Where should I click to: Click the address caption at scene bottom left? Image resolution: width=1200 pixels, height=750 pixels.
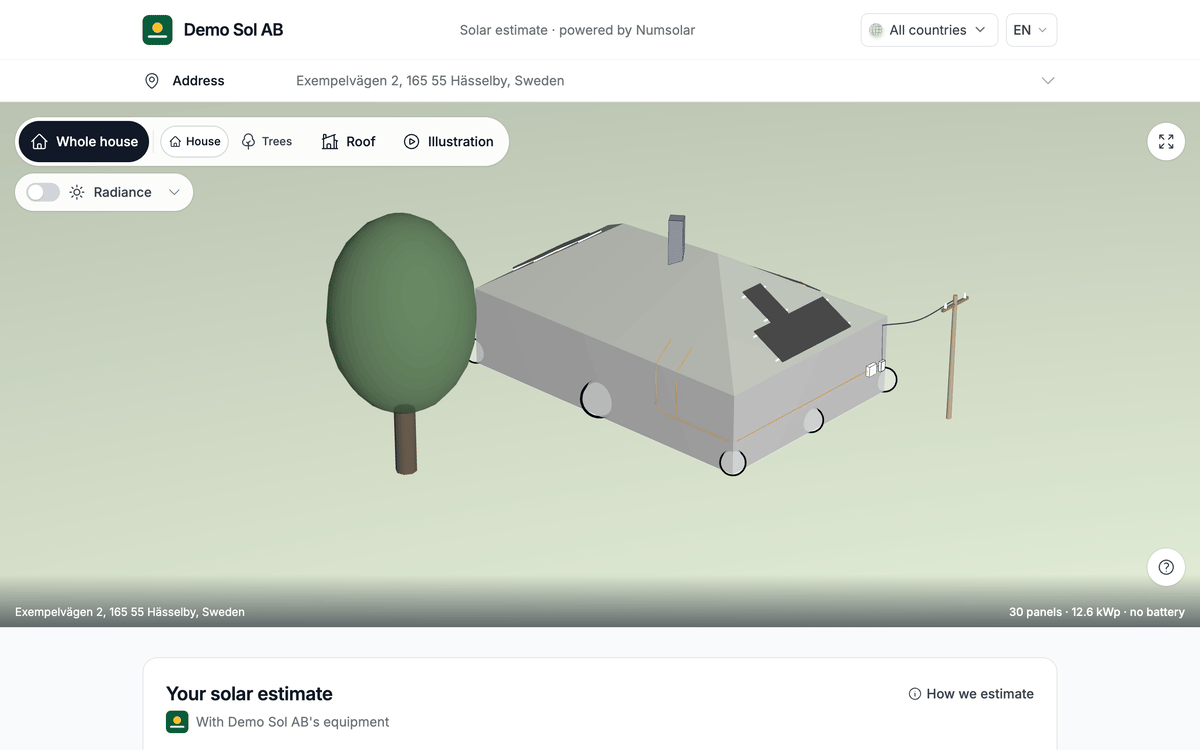point(130,612)
